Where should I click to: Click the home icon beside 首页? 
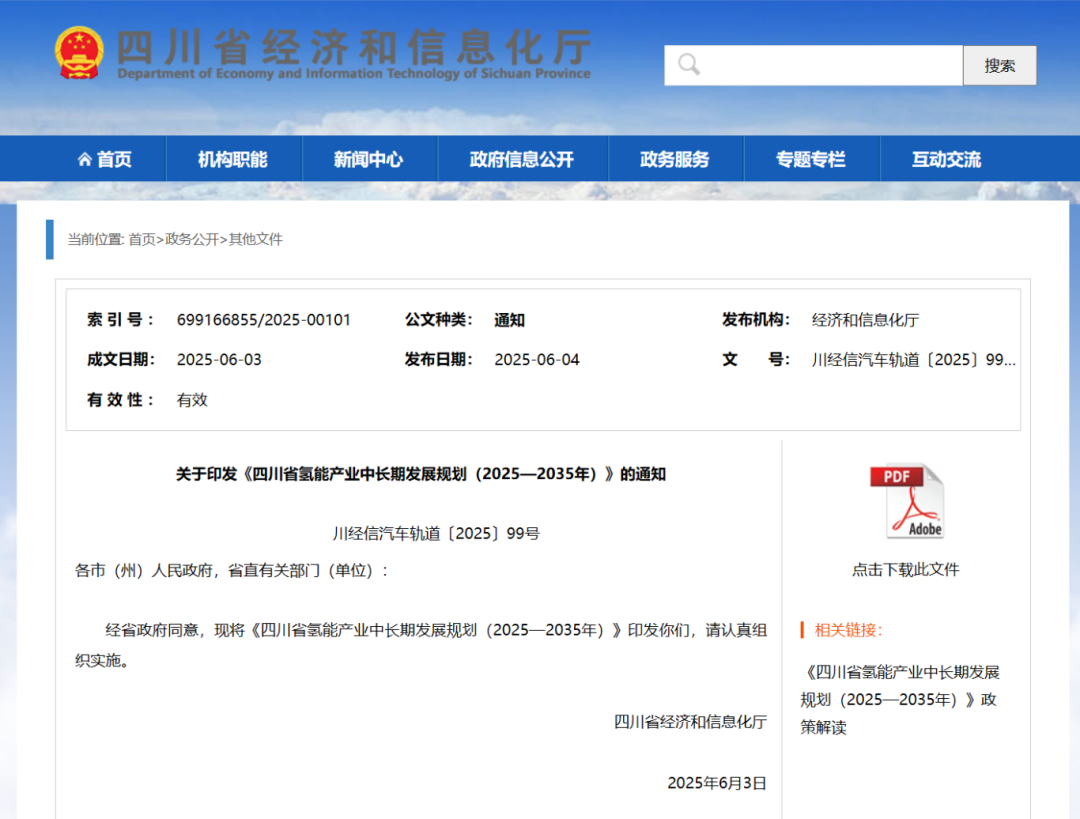click(83, 157)
